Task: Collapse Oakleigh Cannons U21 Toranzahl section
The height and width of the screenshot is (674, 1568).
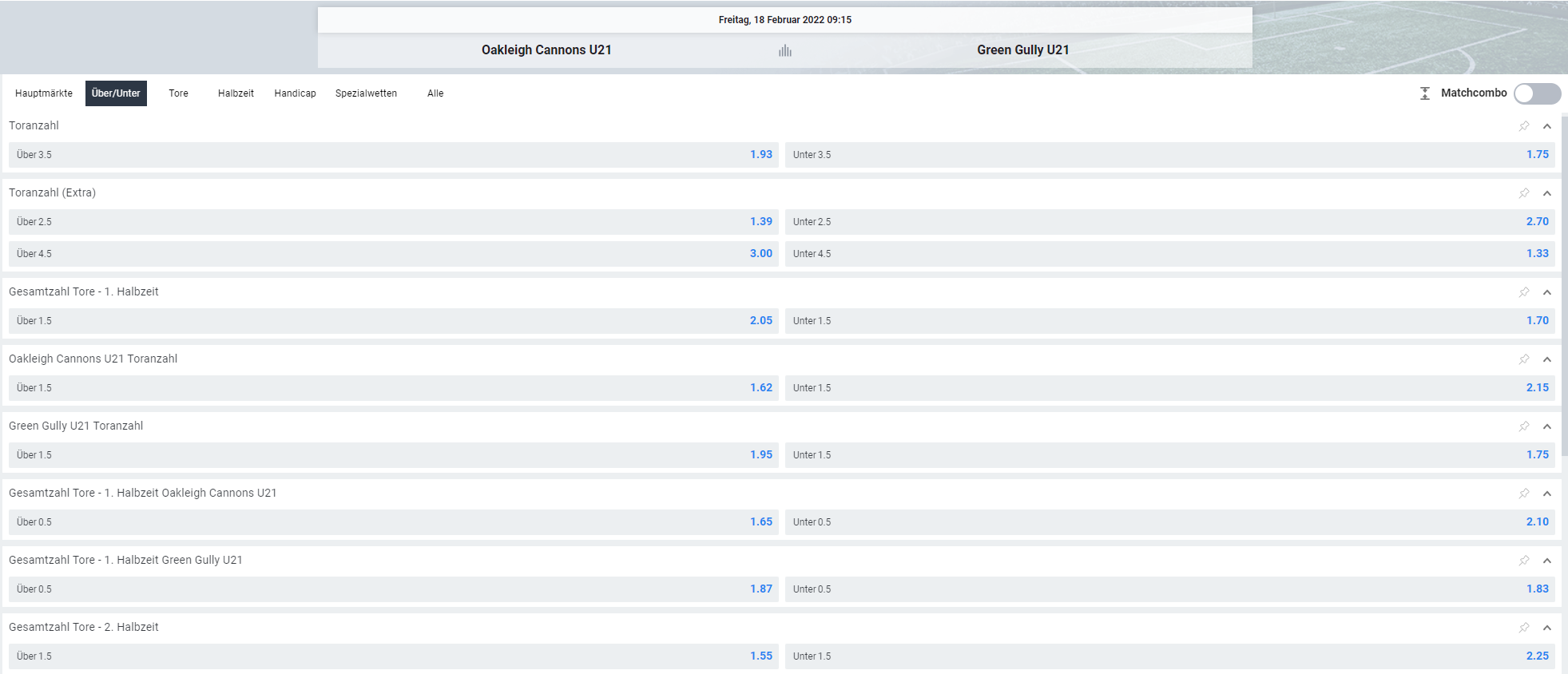Action: tap(1547, 359)
